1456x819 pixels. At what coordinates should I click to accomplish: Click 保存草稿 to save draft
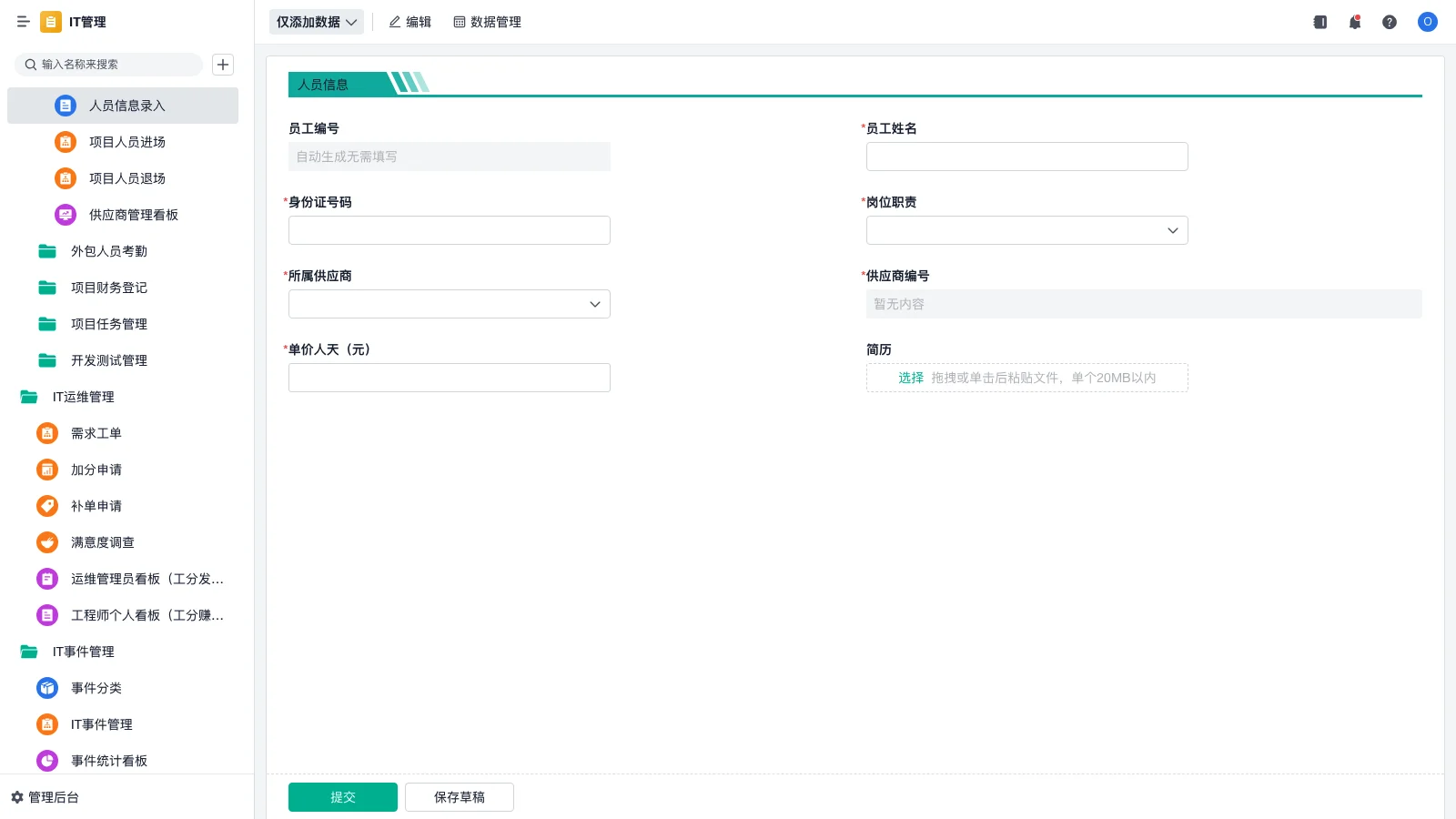459,796
